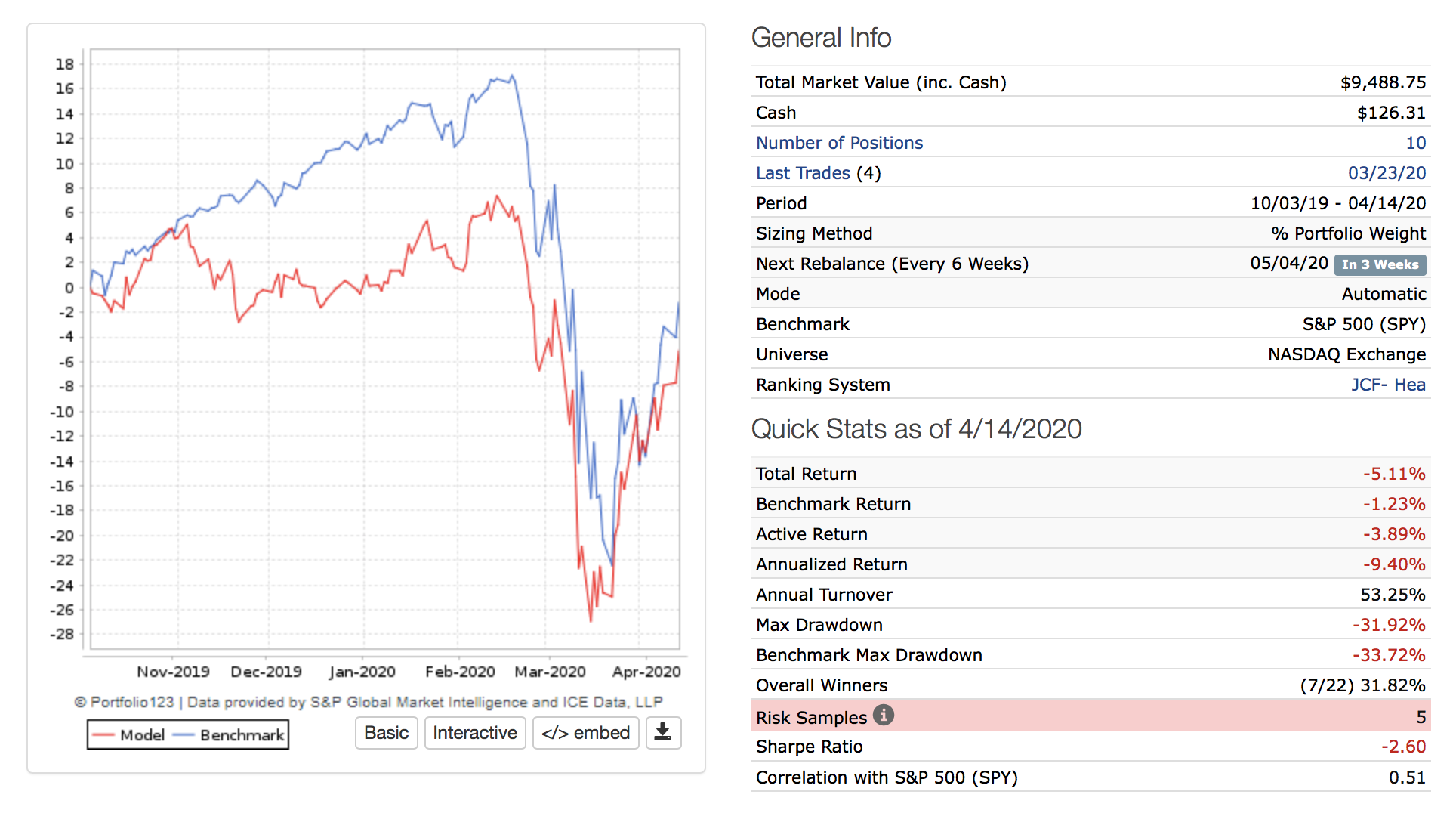Click the 03/23/20 last trade date
The width and height of the screenshot is (1456, 813).
point(1387,173)
